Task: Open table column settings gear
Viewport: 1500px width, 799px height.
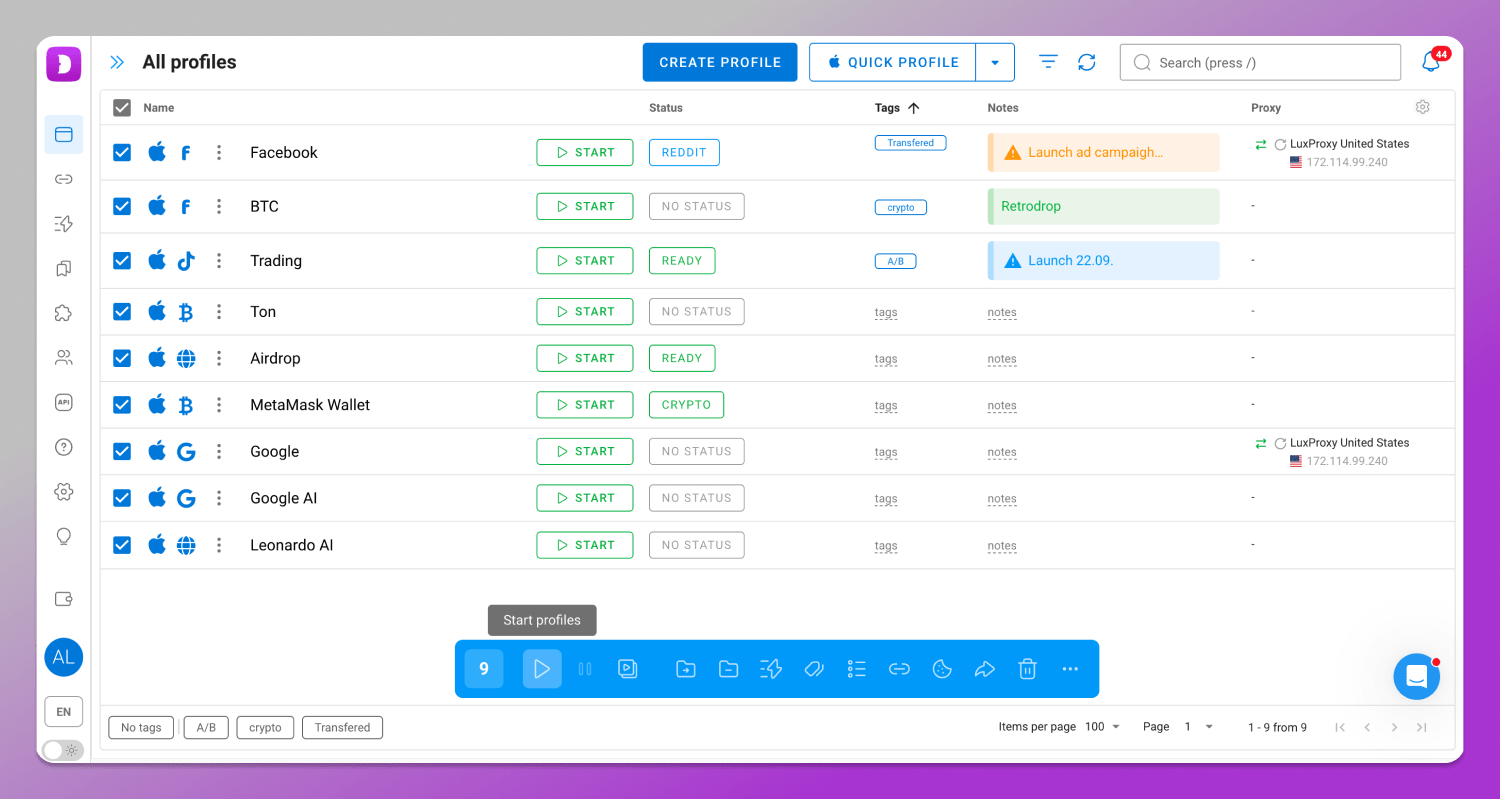Action: click(1423, 107)
